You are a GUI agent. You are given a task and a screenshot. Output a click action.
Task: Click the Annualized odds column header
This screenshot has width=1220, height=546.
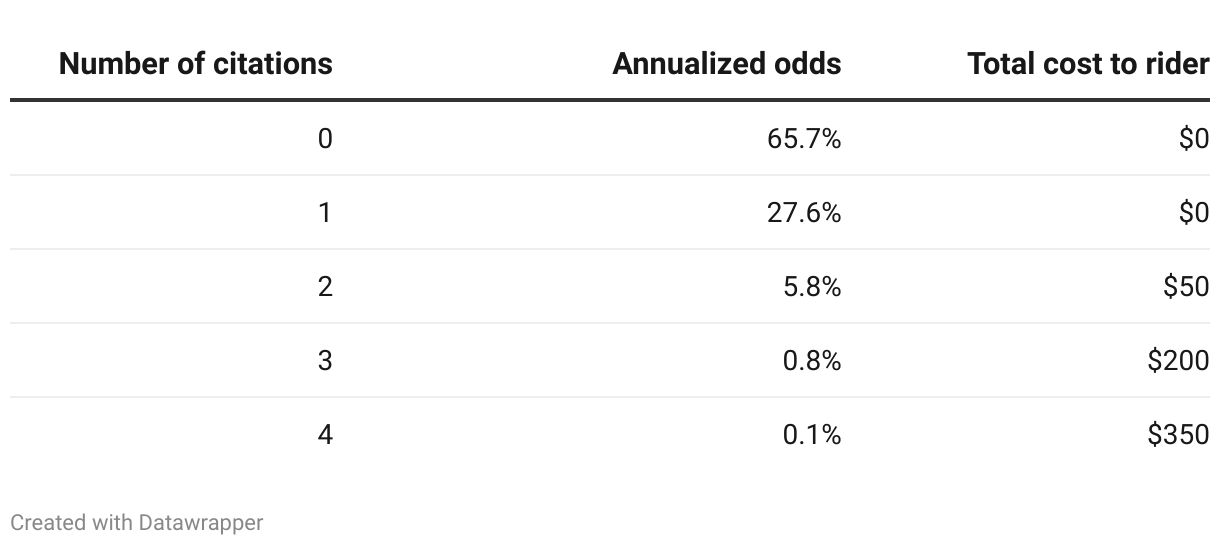(x=727, y=64)
